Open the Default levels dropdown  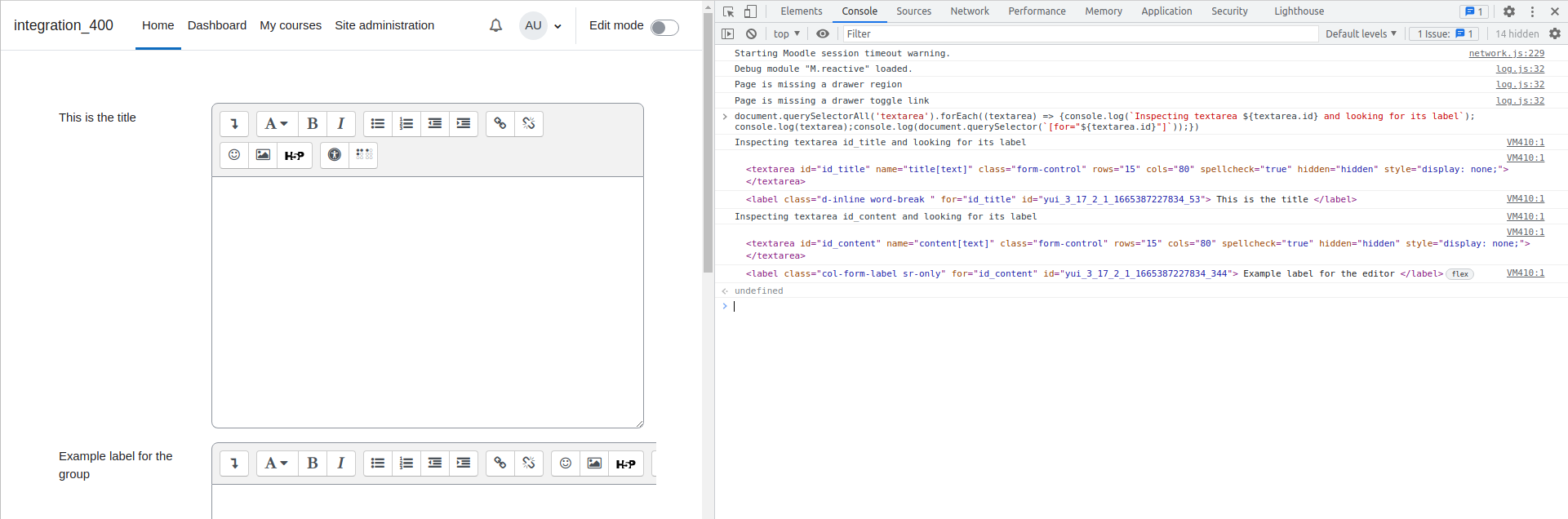click(1361, 33)
